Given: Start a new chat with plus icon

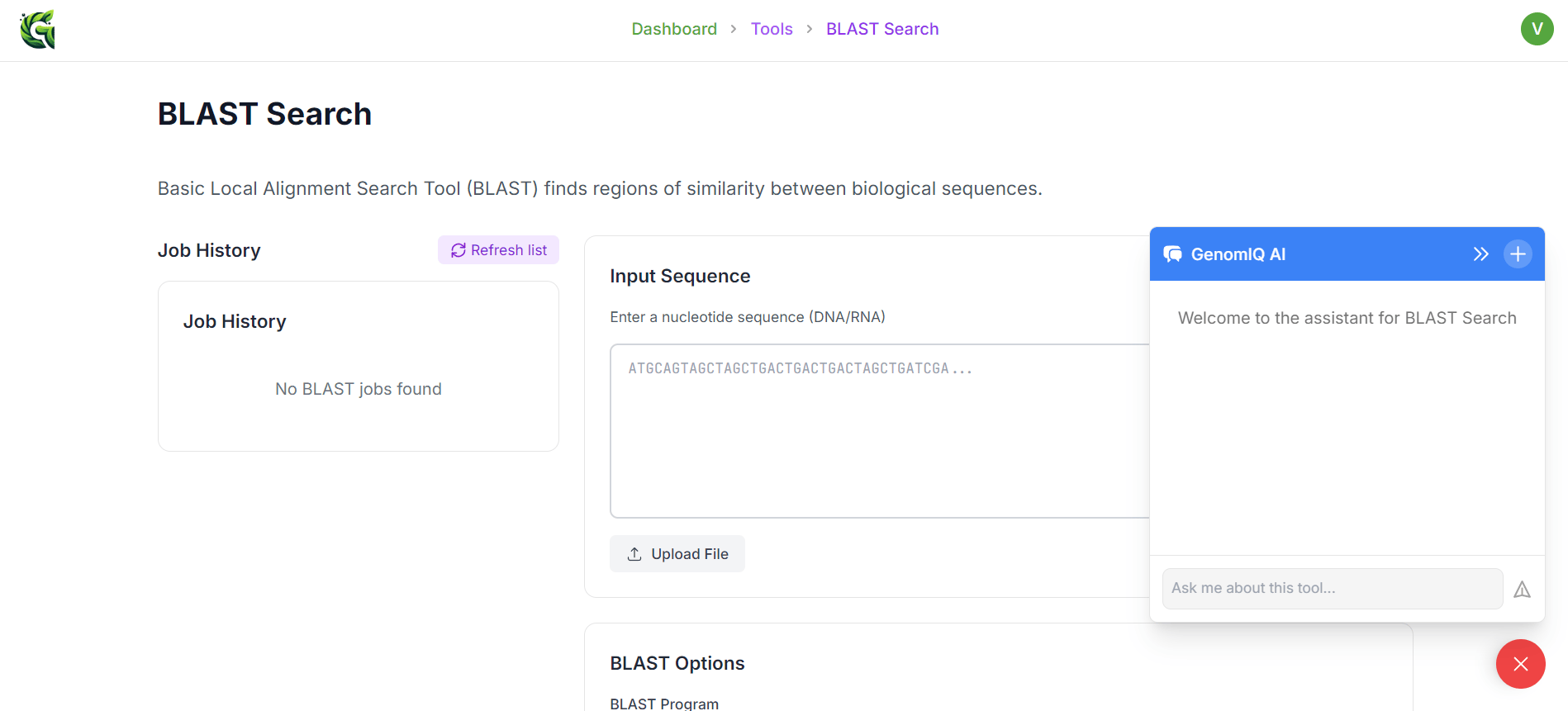Looking at the screenshot, I should 1518,254.
